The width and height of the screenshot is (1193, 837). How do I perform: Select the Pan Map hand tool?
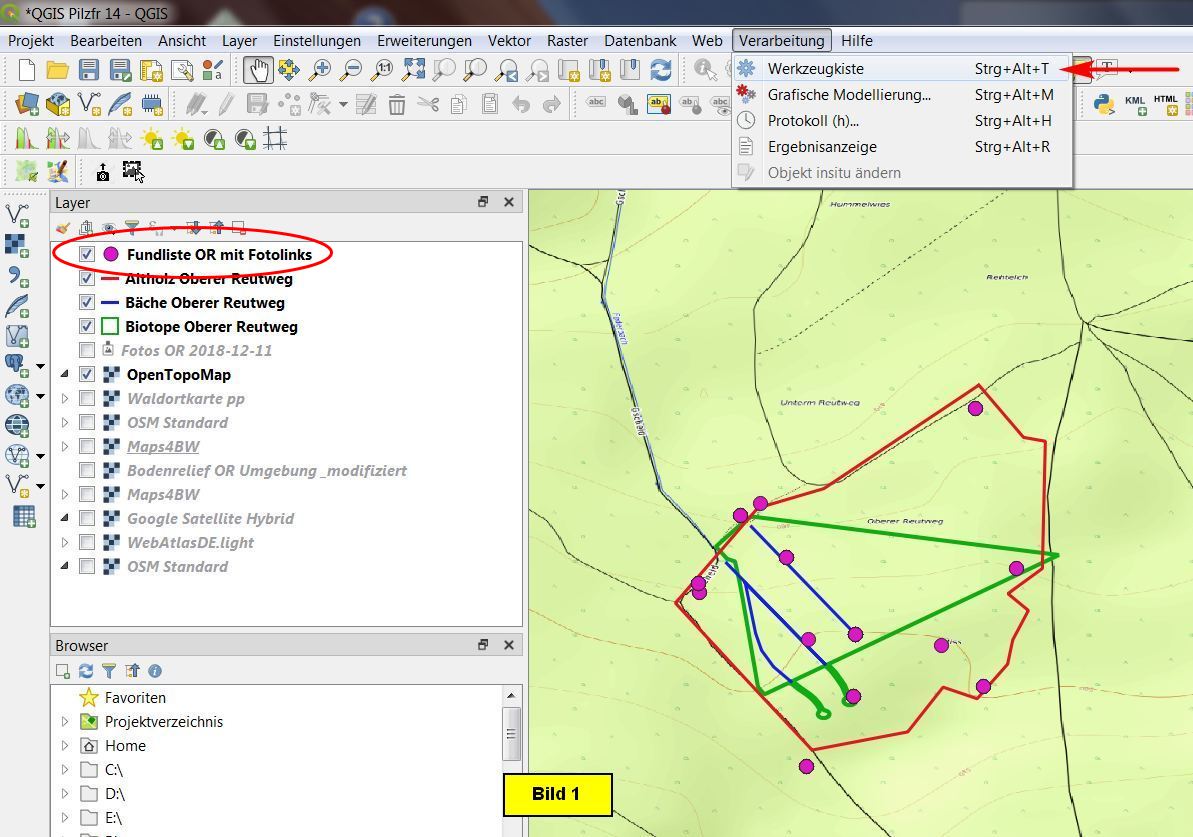tap(258, 69)
